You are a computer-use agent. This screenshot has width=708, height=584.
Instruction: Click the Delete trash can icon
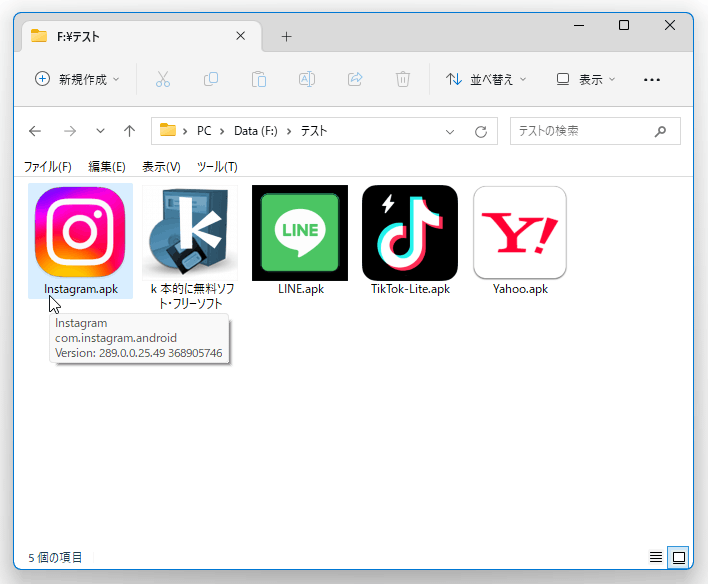(403, 79)
